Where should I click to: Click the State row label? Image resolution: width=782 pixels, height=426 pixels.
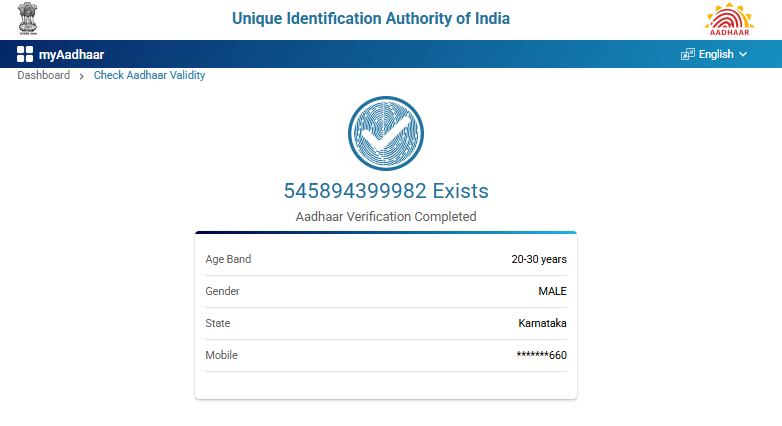(217, 323)
